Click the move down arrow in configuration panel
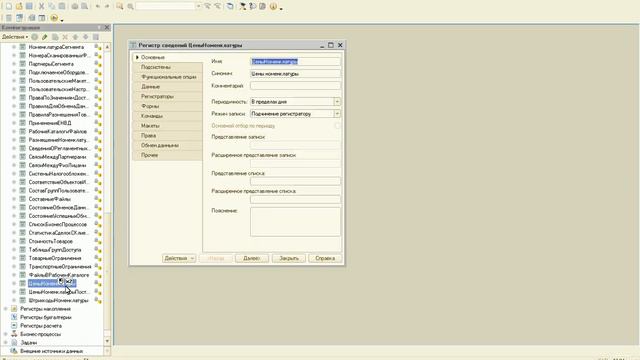Viewport: 640px width, 360px height. pyautogui.click(x=86, y=37)
